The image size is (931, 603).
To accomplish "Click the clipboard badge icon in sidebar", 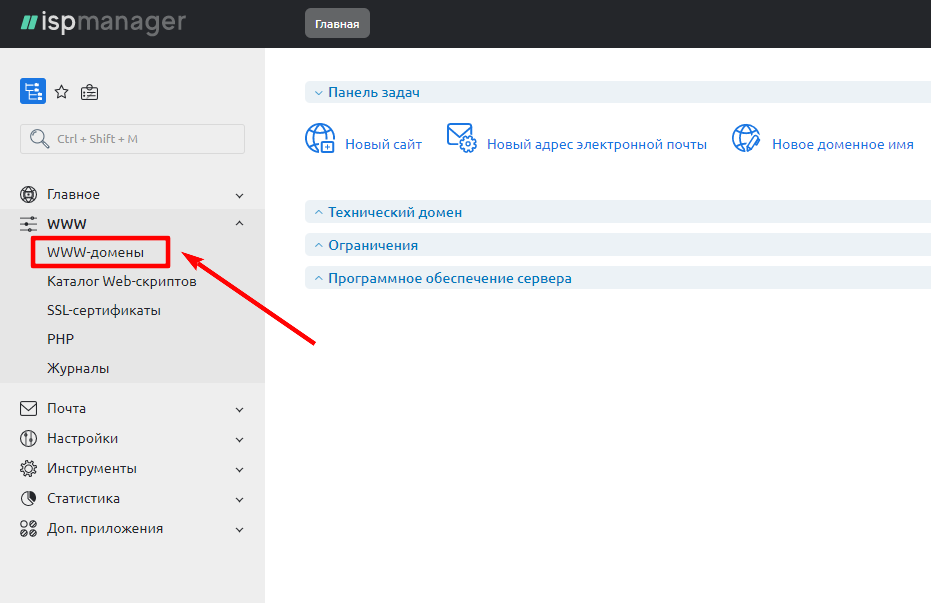I will click(90, 92).
